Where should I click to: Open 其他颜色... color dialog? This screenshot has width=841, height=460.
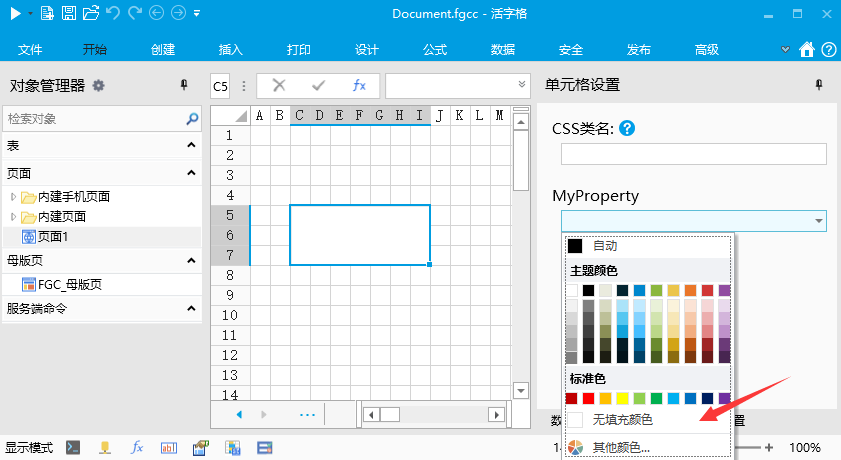tap(649, 447)
